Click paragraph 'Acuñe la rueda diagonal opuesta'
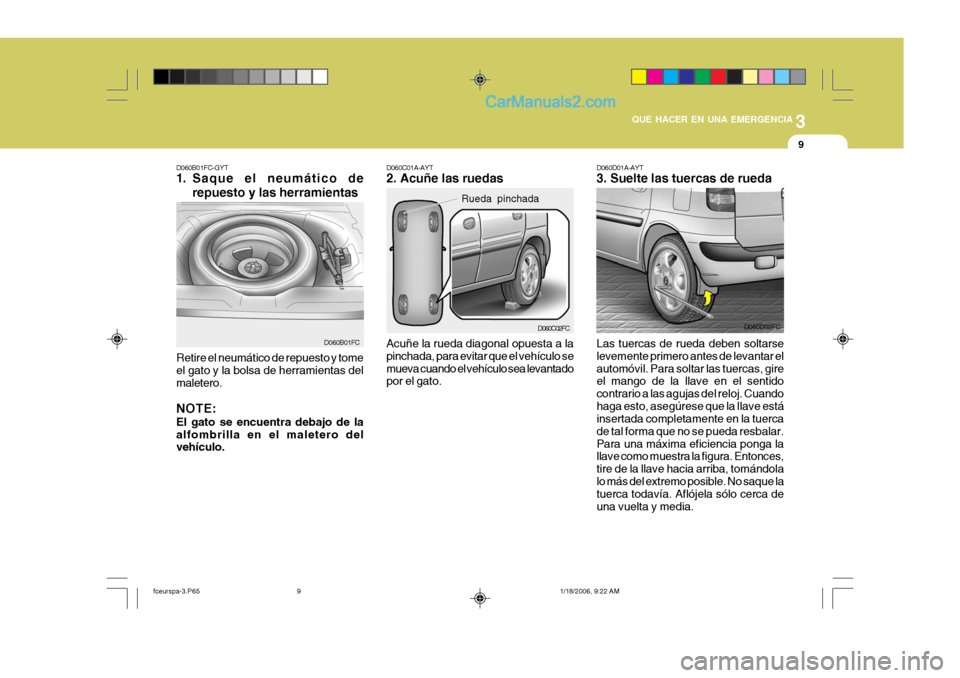Screen dimensions: 960x678 click(x=480, y=362)
